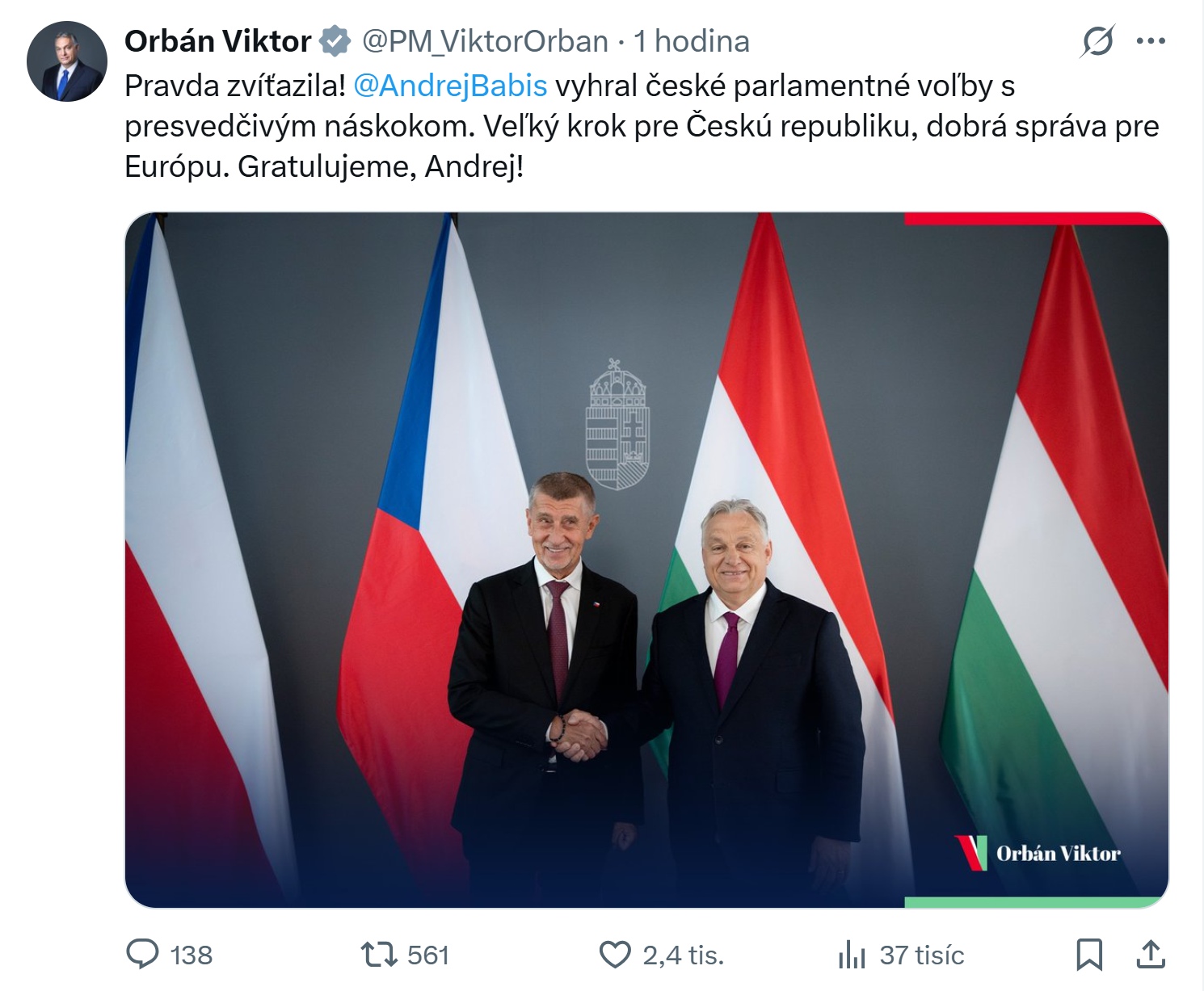Click the Orbán Viktor watermark logo in photo
This screenshot has width=1204, height=991.
pyautogui.click(x=1039, y=853)
